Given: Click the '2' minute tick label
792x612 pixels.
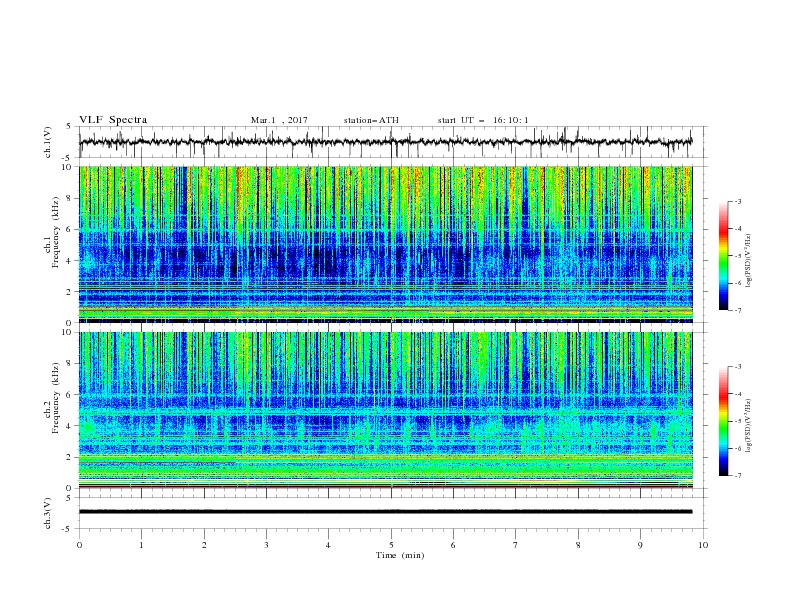Looking at the screenshot, I should 204,545.
